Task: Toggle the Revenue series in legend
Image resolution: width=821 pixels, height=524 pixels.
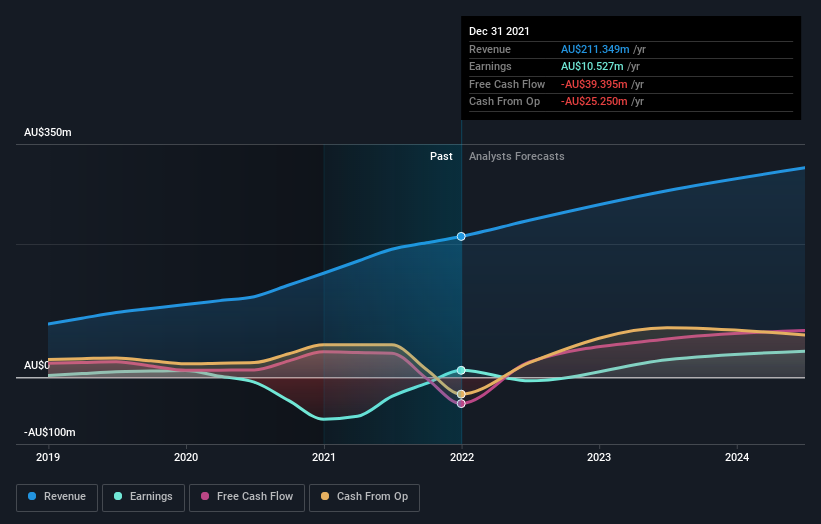Action: coord(57,497)
